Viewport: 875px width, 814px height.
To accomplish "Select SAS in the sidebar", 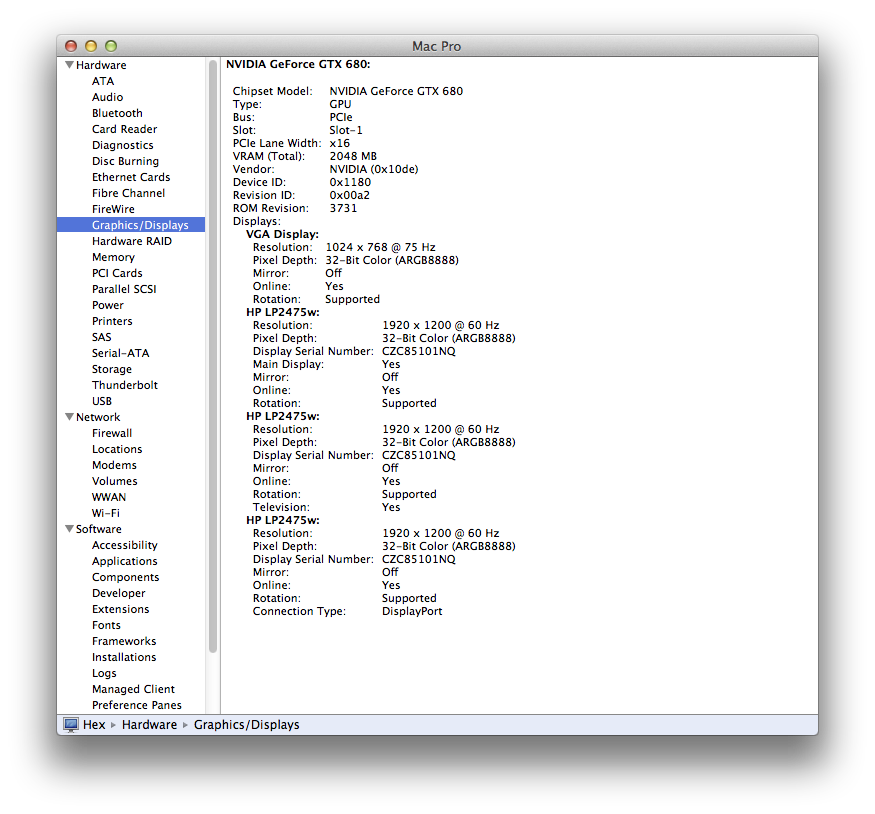I will 102,337.
